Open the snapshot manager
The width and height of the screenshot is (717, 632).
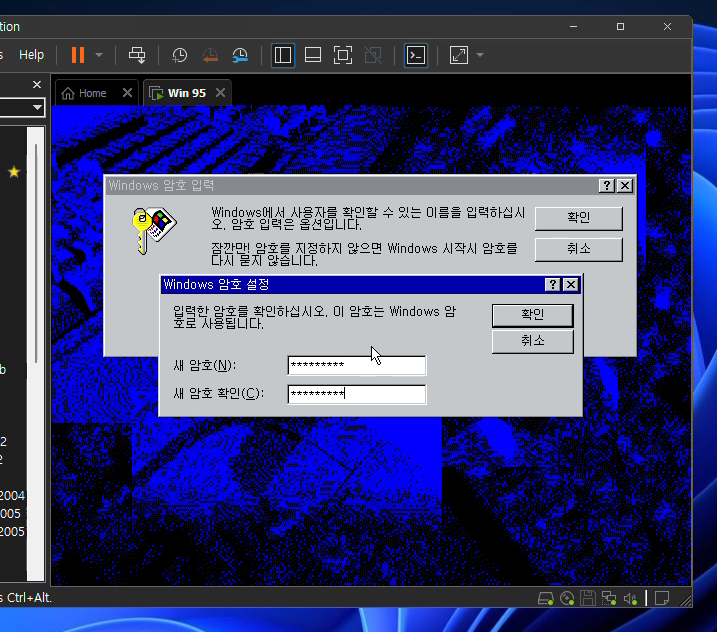(x=240, y=55)
